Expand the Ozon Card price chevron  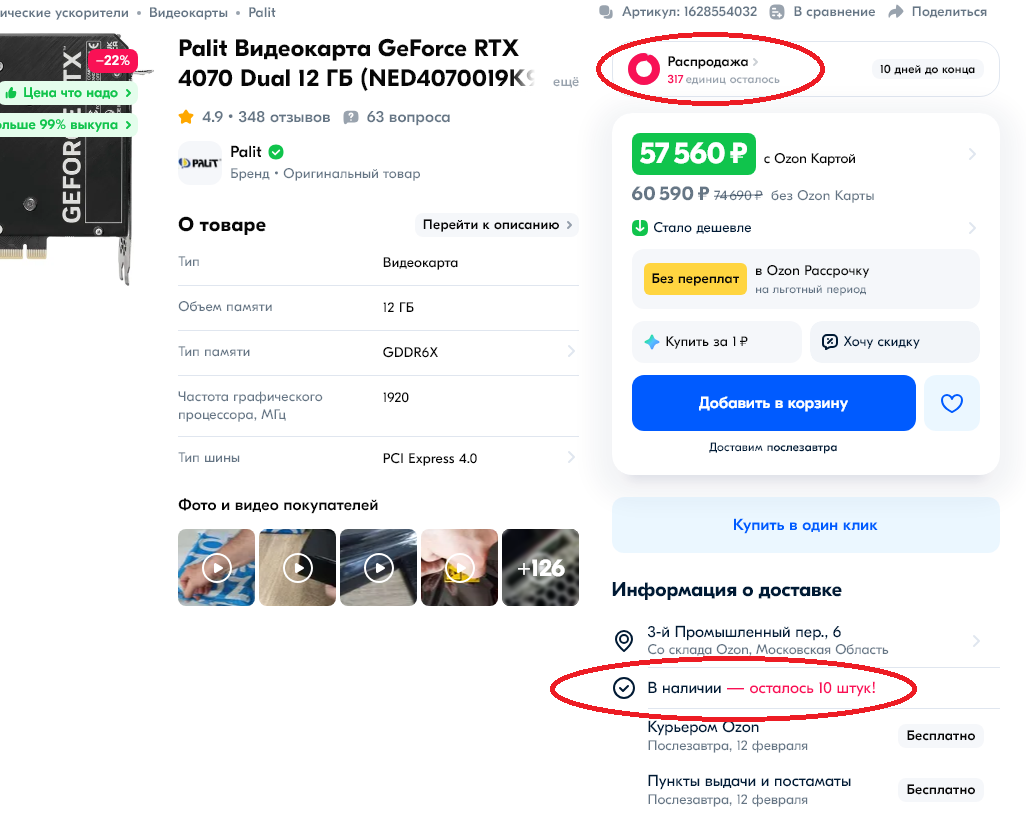972,154
